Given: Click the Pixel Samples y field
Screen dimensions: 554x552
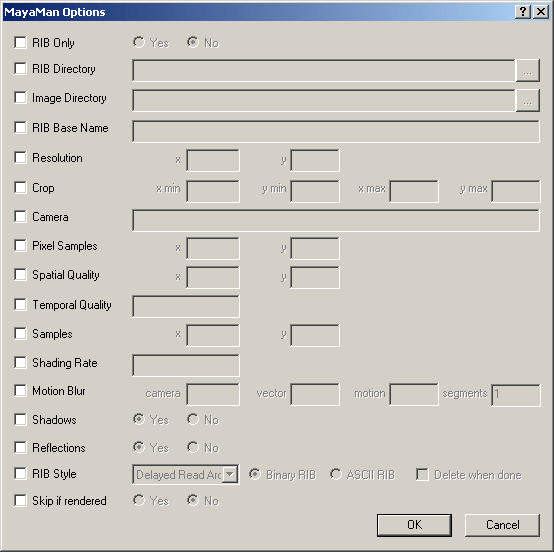Looking at the screenshot, I should point(315,248).
